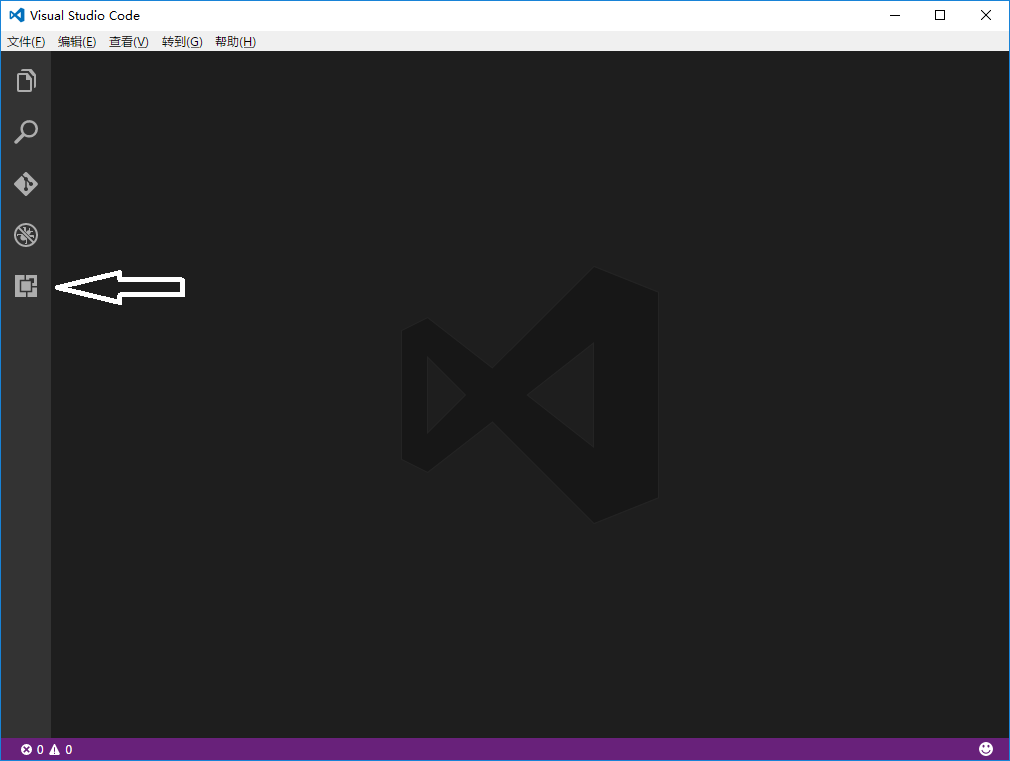Click the warnings count in status bar
1010x761 pixels.
pos(61,749)
